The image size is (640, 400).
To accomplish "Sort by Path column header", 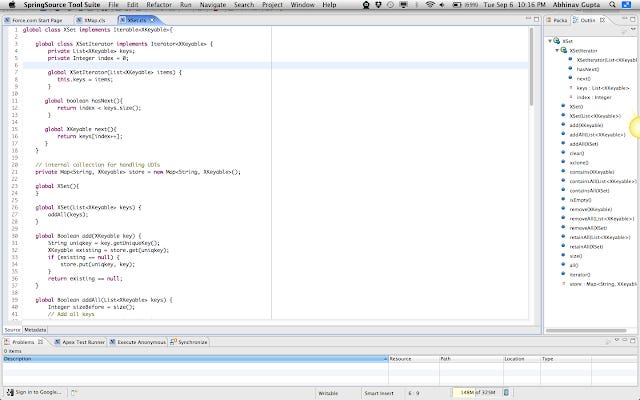I will point(471,359).
